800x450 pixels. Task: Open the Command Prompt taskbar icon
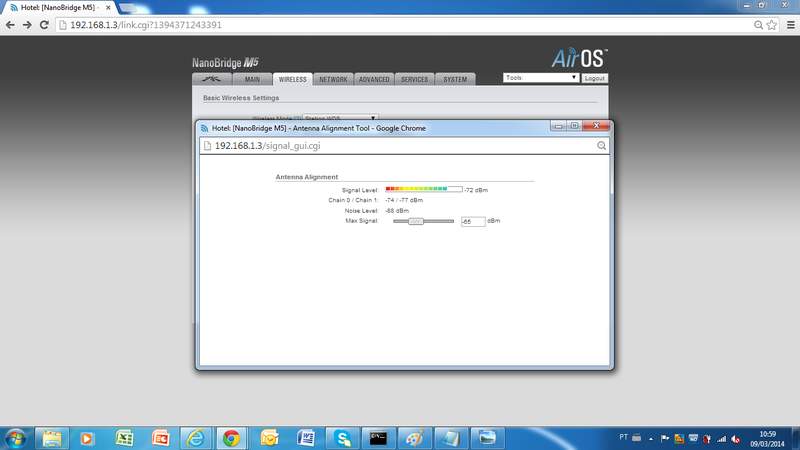tap(378, 438)
